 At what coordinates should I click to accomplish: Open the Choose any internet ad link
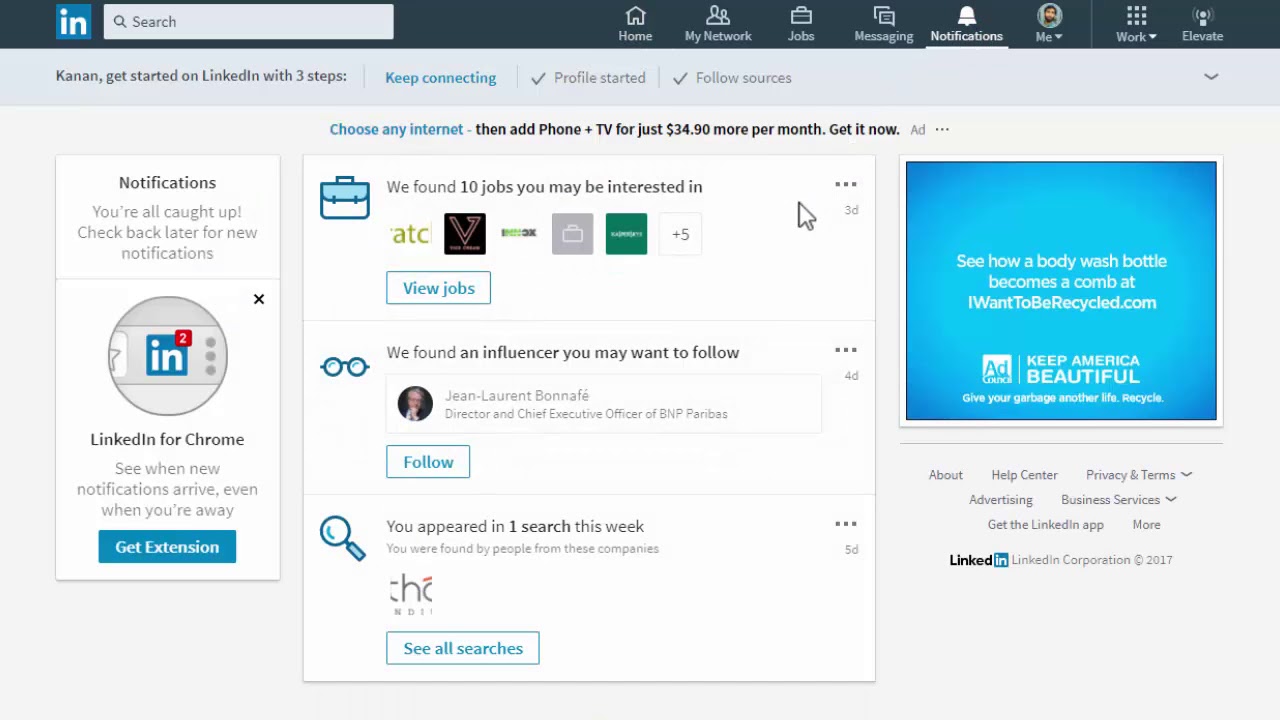tap(396, 129)
